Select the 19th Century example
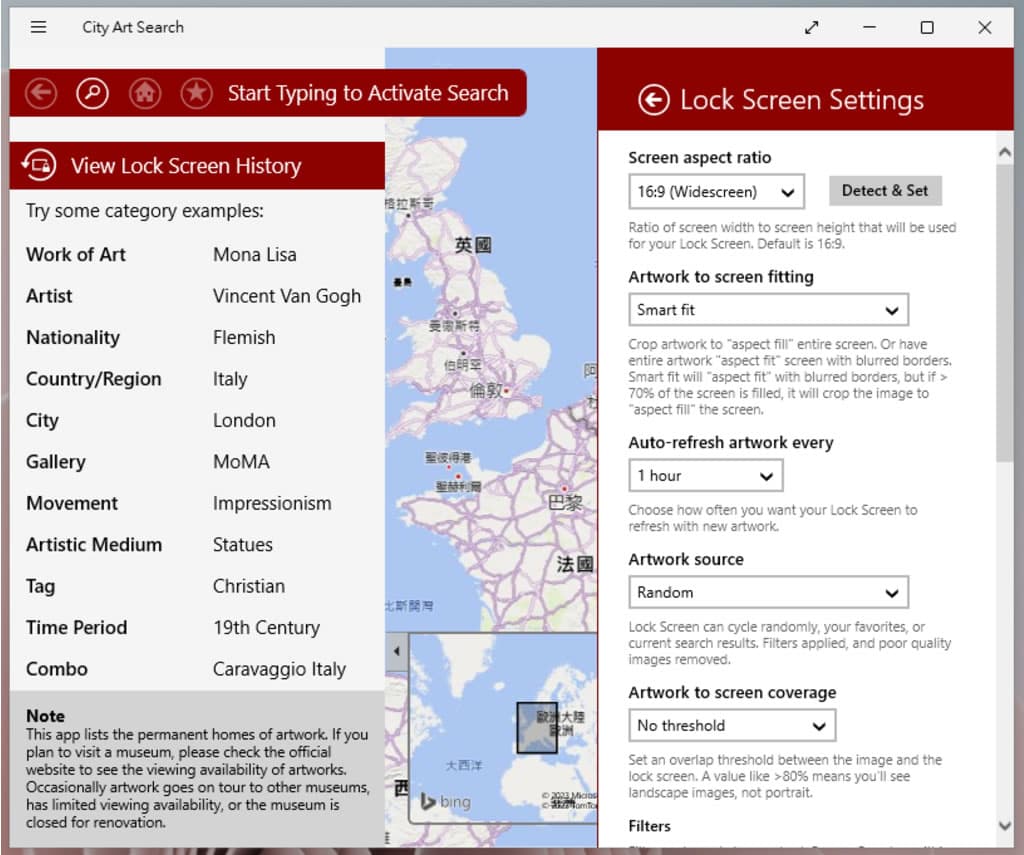Screen dimensions: 1024x855 click(266, 628)
